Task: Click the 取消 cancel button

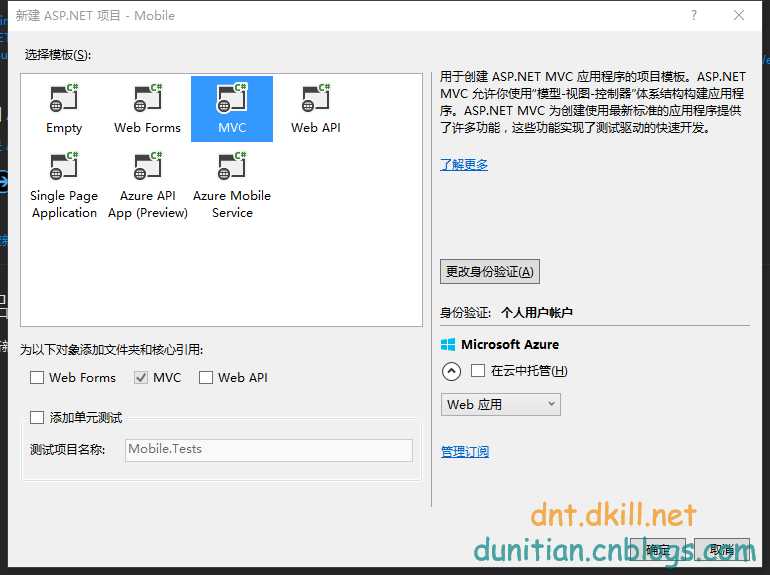Action: (x=722, y=549)
